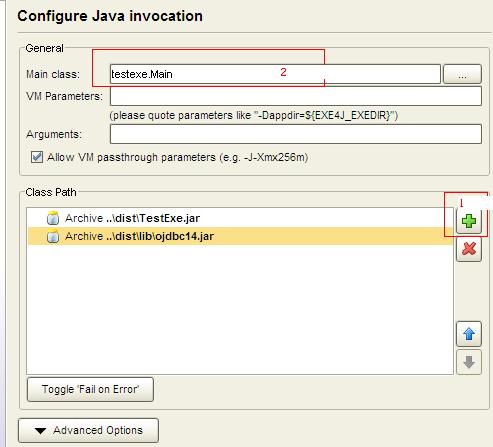Viewport: 493px width, 447px height.
Task: Click inside the VM Parameters text field
Action: tap(296, 96)
